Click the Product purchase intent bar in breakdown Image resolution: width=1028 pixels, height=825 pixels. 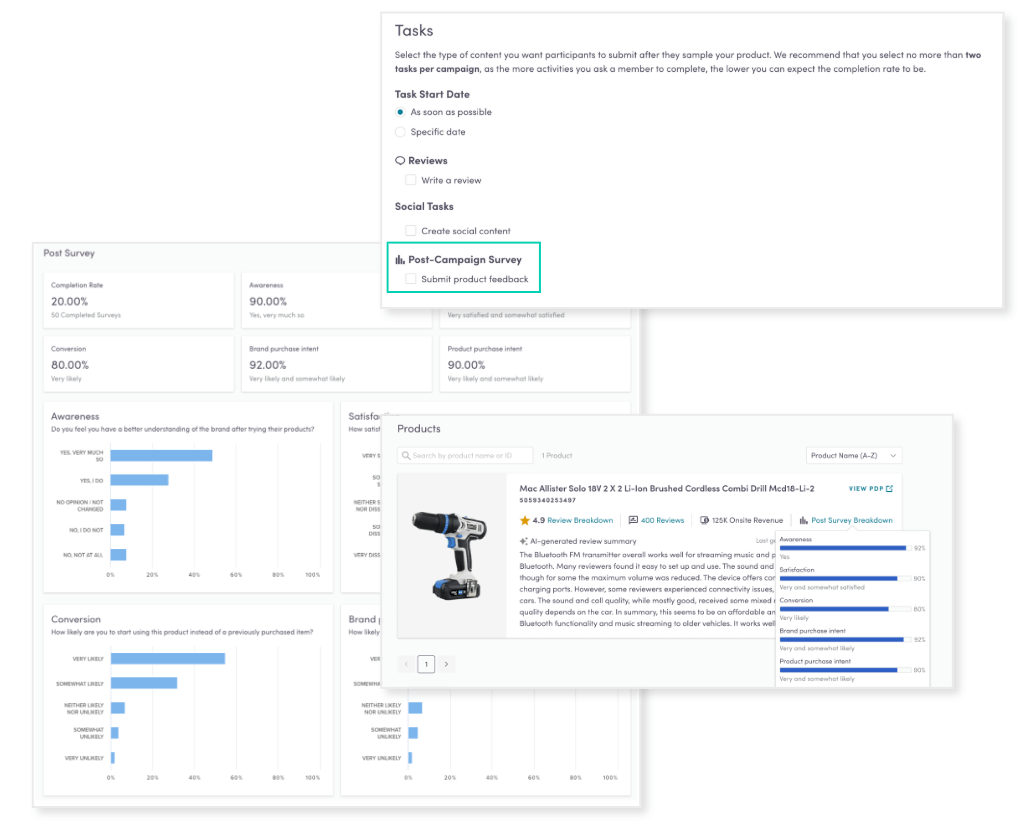(x=845, y=670)
